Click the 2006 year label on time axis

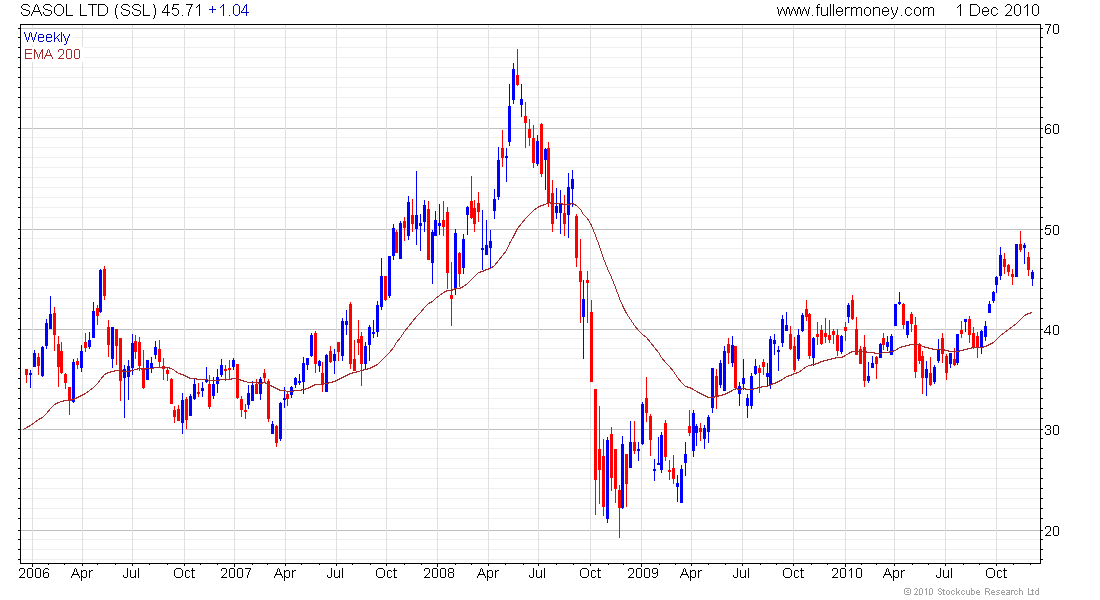(x=34, y=573)
